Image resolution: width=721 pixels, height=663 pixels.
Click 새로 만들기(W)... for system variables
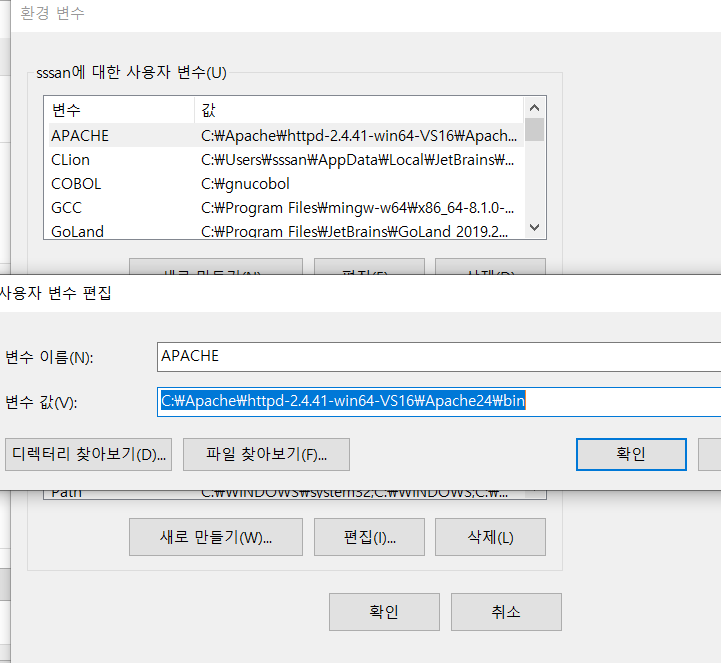point(216,537)
